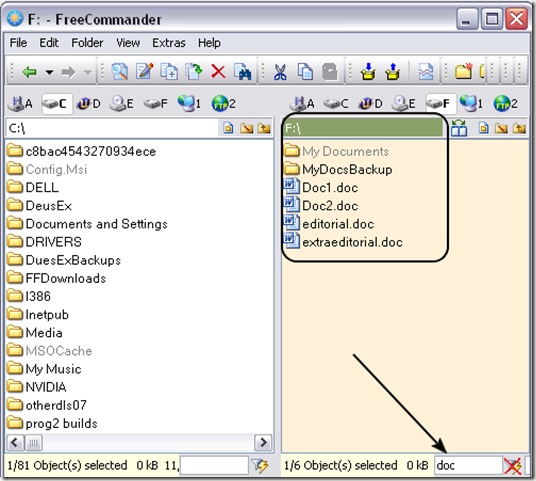The width and height of the screenshot is (536, 481).
Task: Click the grayed Paste icon
Action: tap(330, 72)
